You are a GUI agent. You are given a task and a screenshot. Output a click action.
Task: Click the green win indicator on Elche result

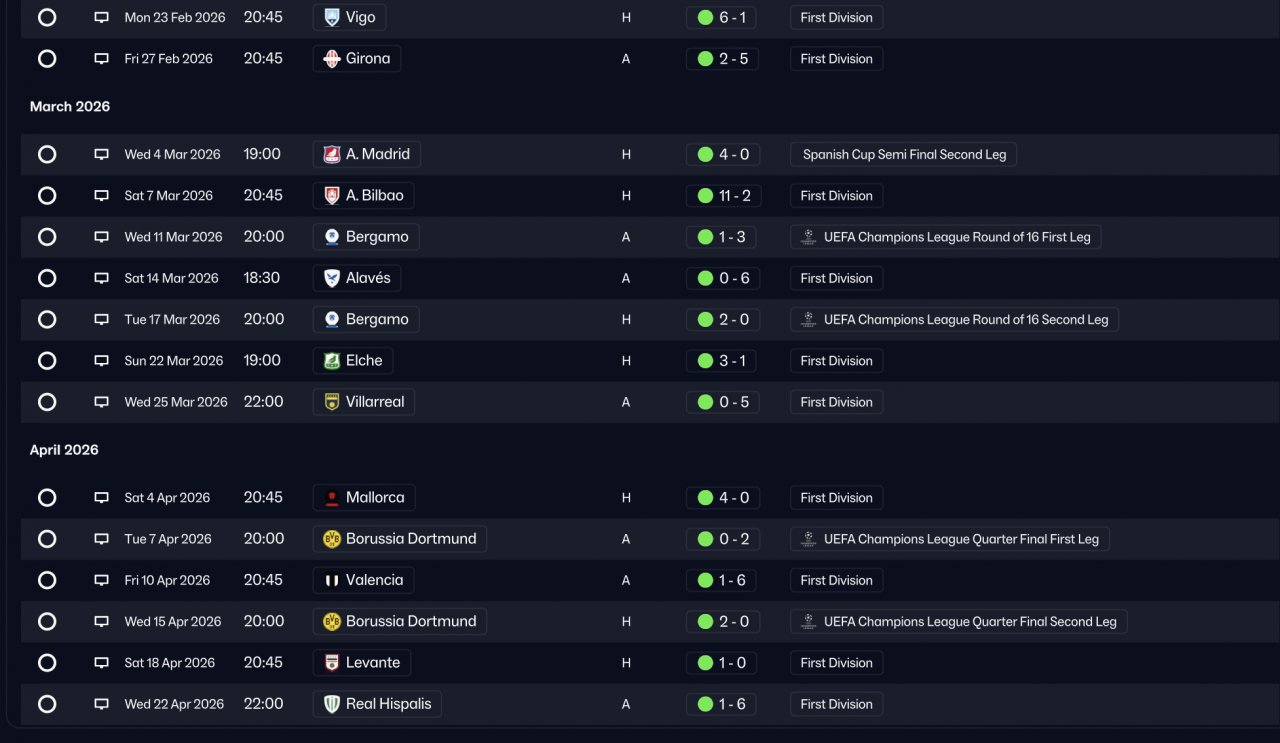[705, 361]
